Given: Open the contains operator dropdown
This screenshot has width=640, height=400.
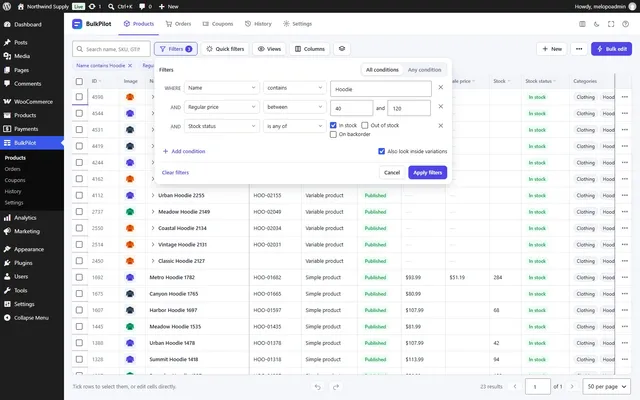Looking at the screenshot, I should [294, 88].
